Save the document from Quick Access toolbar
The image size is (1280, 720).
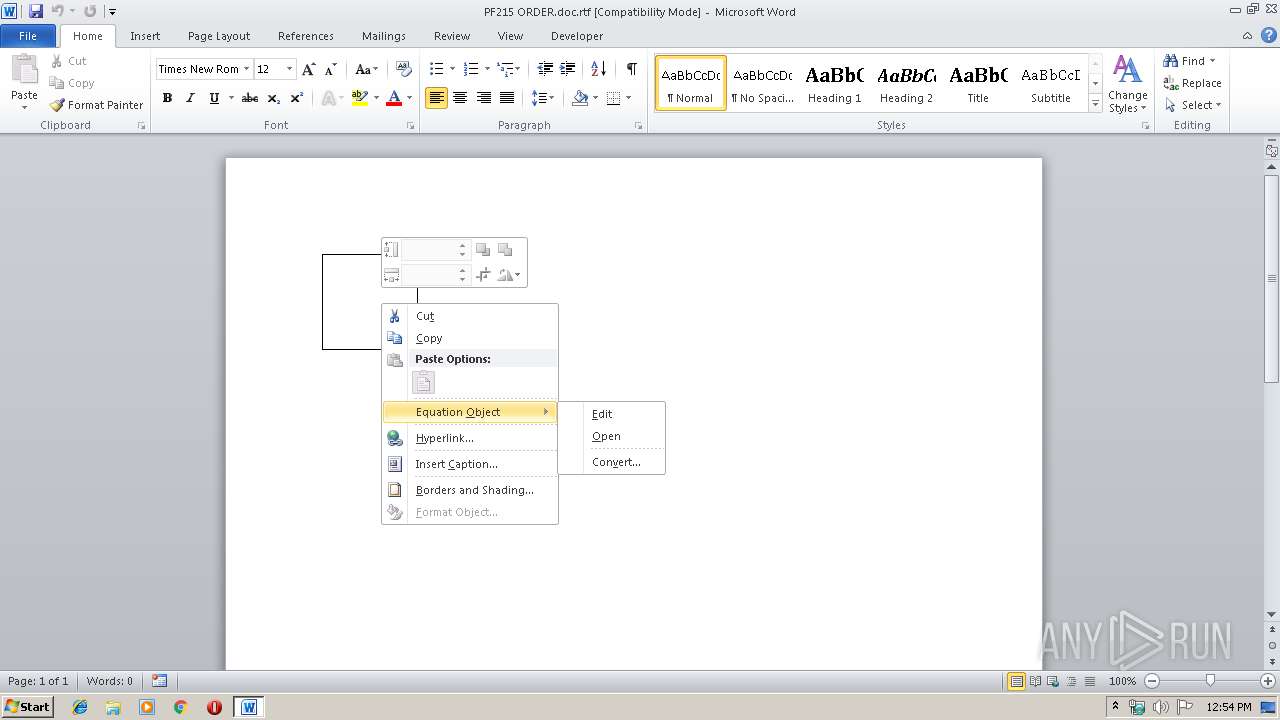point(36,11)
